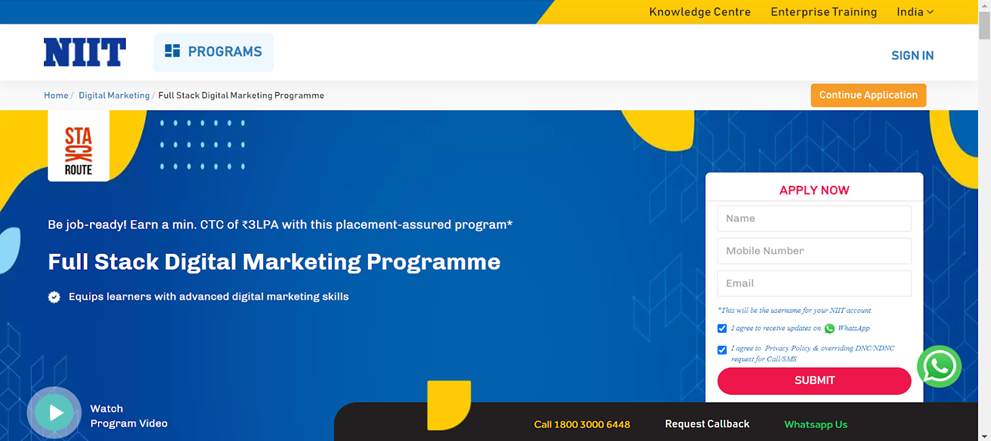Open Enterprise Training
991x441 pixels.
824,12
